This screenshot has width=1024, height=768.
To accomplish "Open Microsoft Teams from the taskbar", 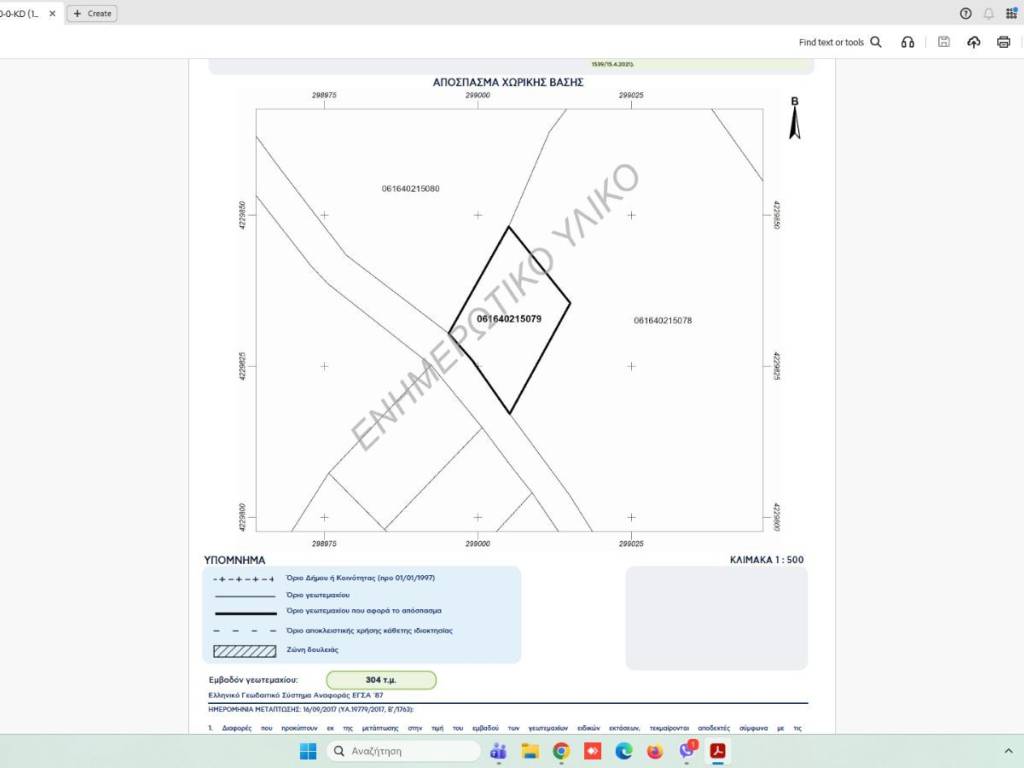I will pos(498,751).
